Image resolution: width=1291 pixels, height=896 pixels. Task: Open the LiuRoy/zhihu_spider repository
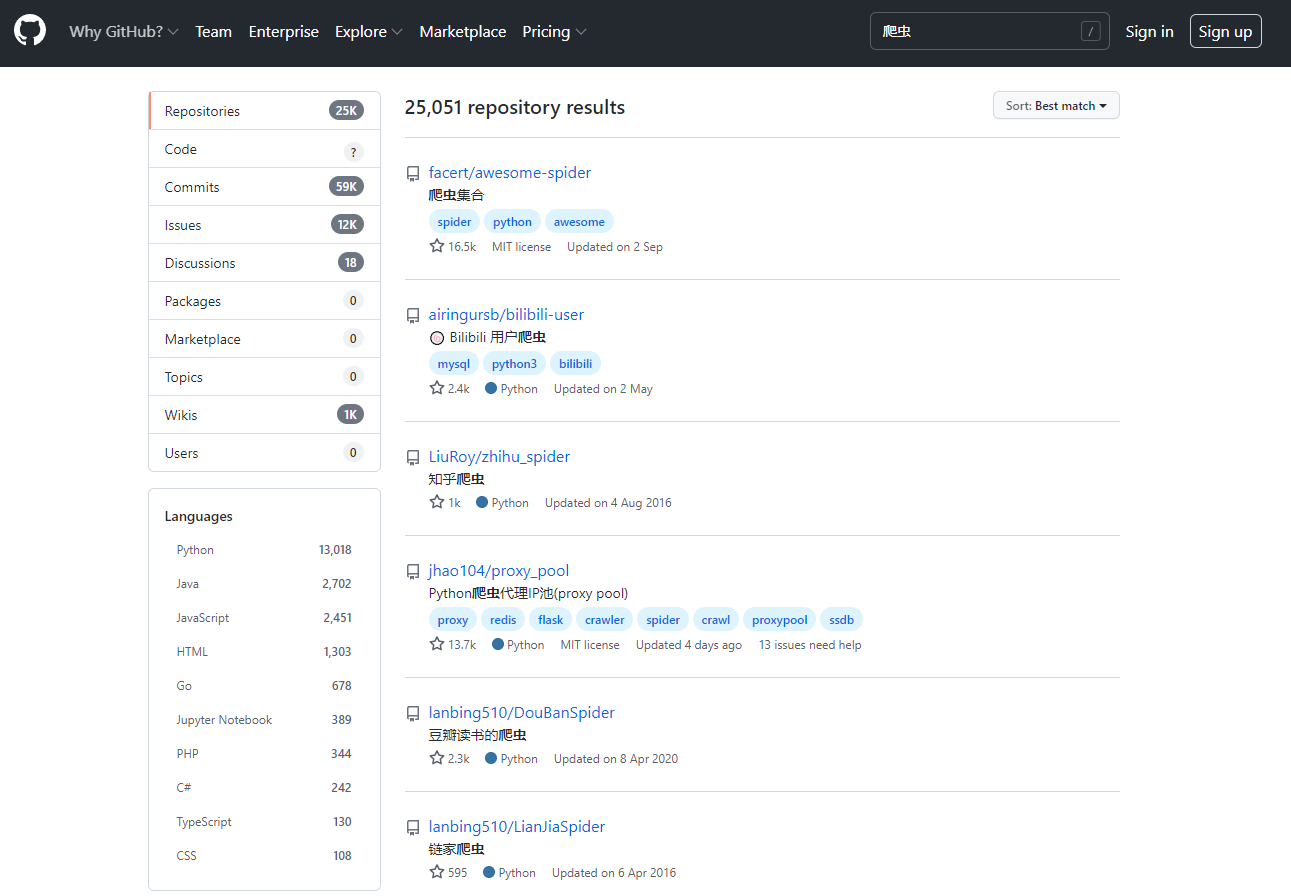click(x=499, y=456)
